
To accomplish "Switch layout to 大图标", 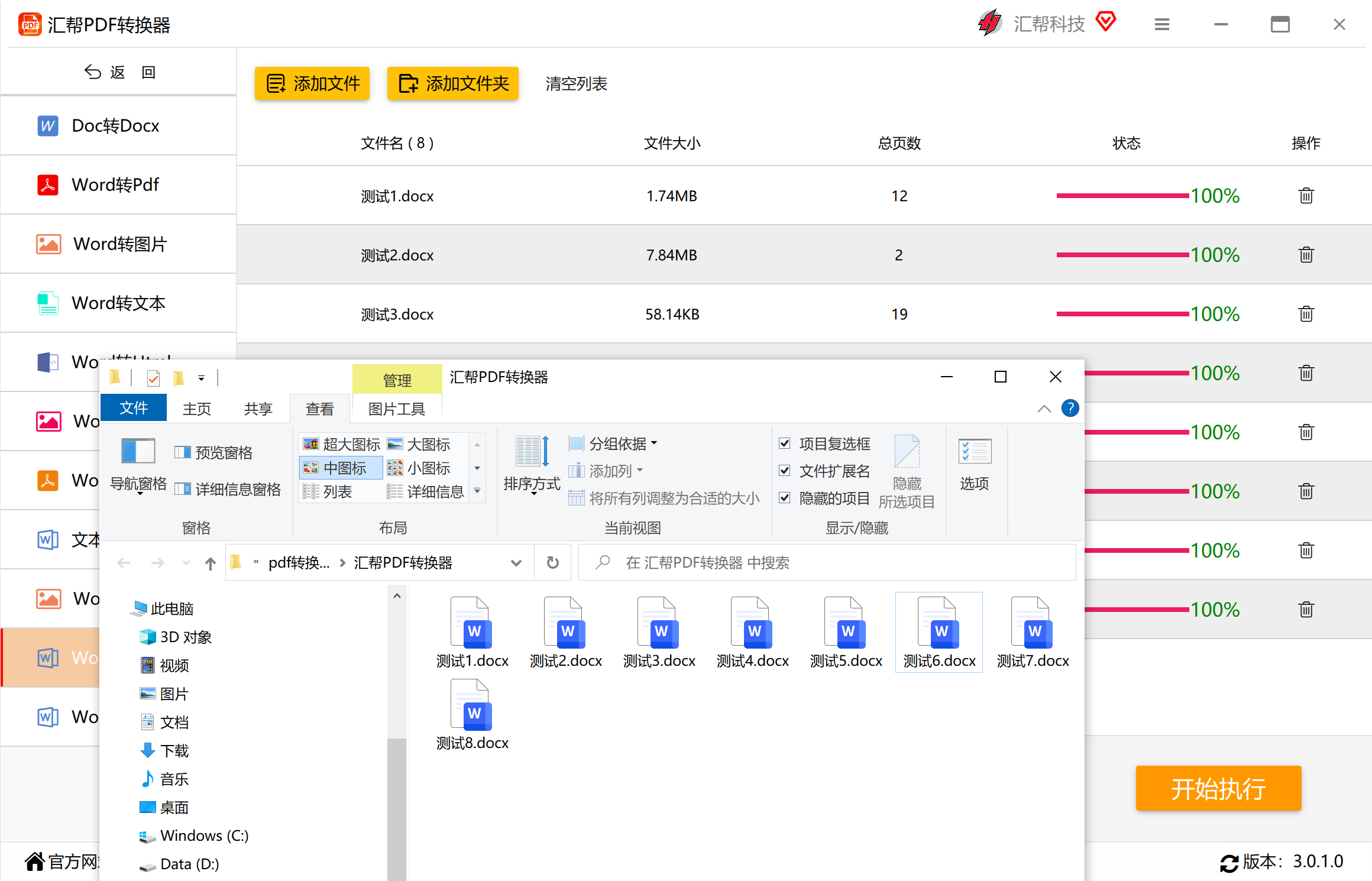I will (x=419, y=444).
